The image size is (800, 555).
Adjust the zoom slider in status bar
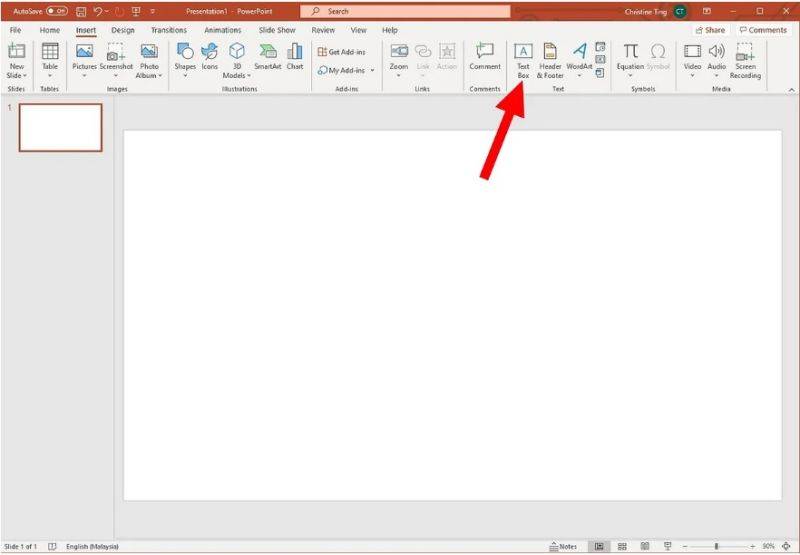716,546
